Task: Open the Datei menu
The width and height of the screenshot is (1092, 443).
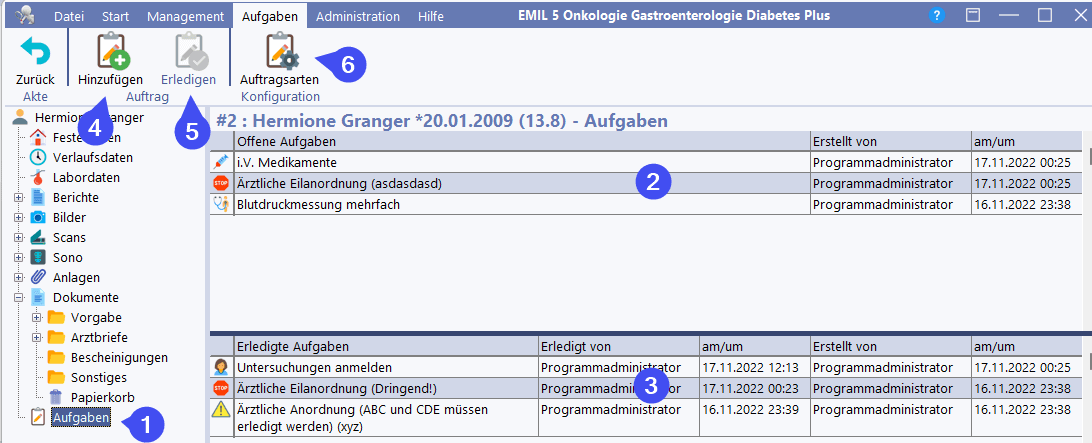Action: click(x=69, y=17)
